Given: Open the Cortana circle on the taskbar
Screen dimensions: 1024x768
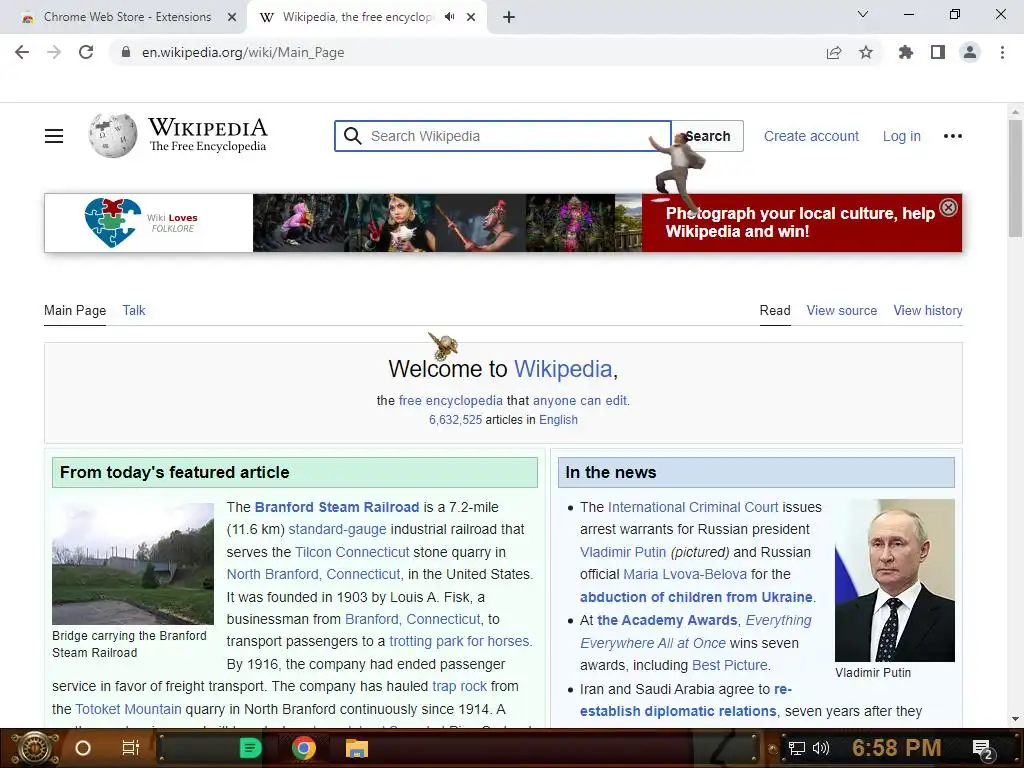Looking at the screenshot, I should click(x=83, y=748).
